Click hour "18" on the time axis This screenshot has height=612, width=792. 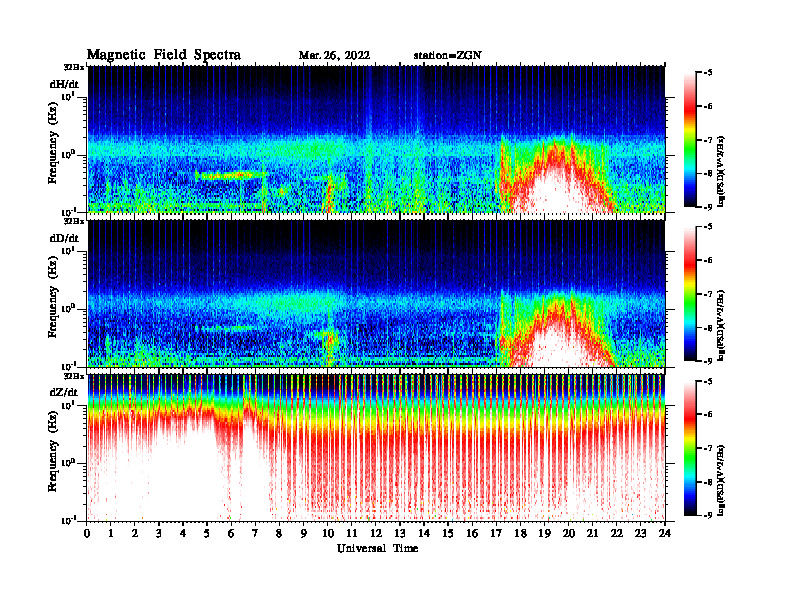(520, 533)
